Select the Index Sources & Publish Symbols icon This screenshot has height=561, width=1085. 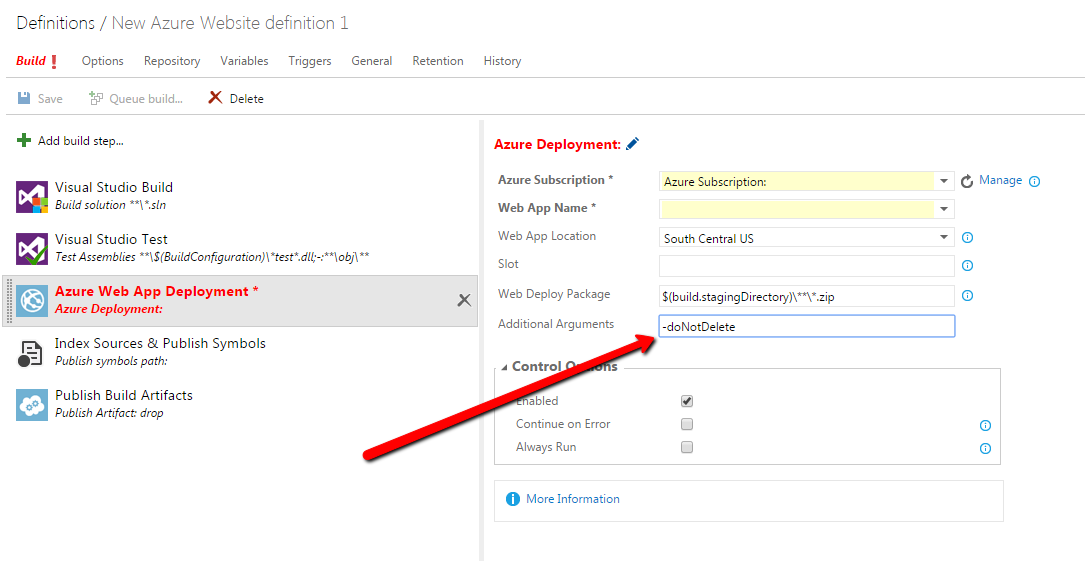[30, 353]
